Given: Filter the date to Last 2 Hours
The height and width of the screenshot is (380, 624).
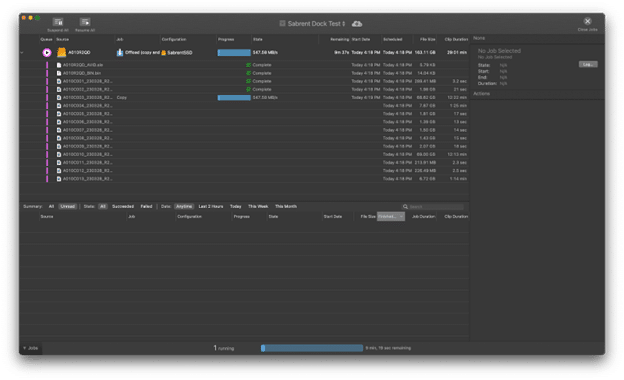Looking at the screenshot, I should 211,207.
